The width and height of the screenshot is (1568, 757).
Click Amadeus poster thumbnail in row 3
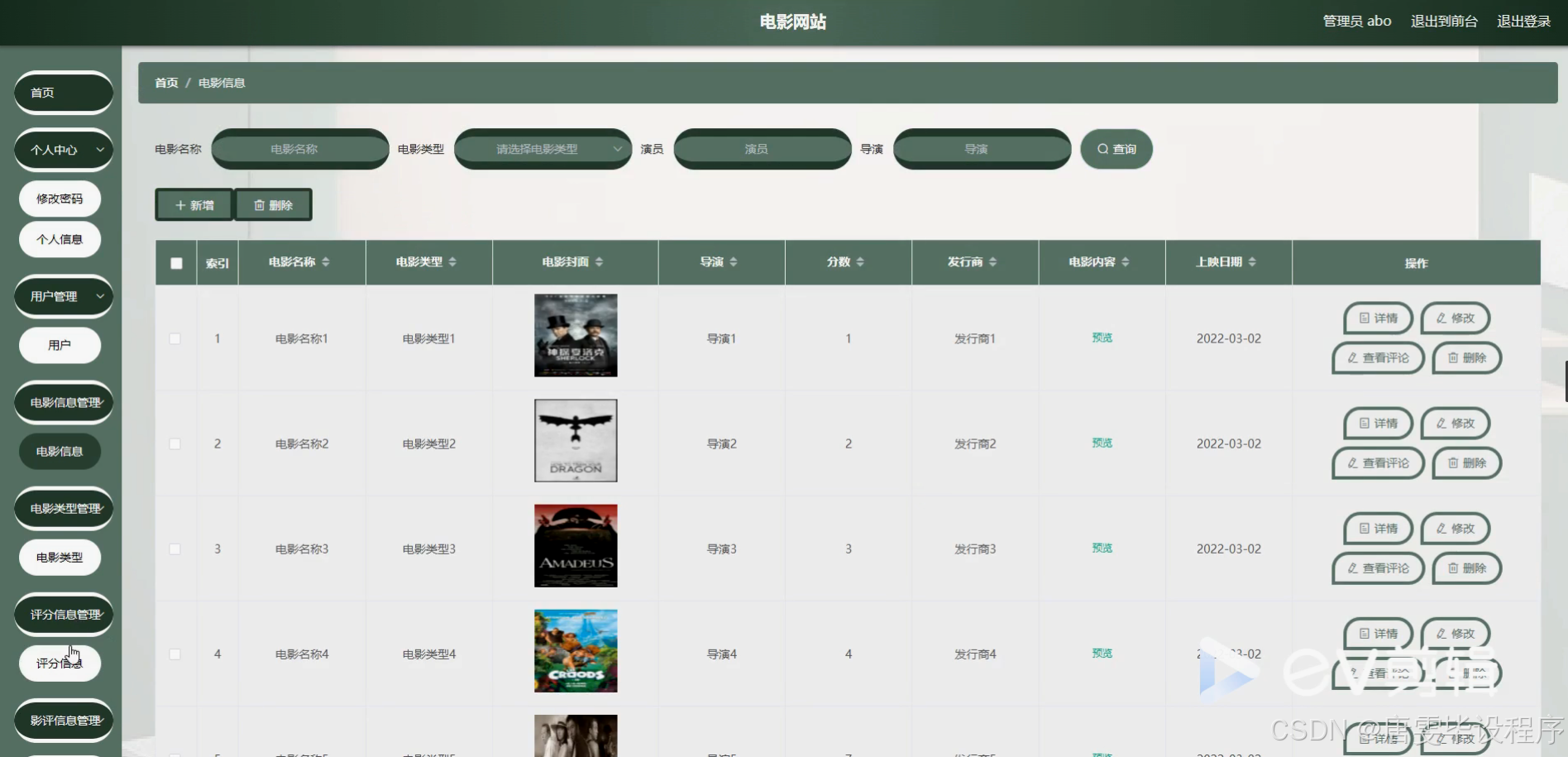point(576,545)
